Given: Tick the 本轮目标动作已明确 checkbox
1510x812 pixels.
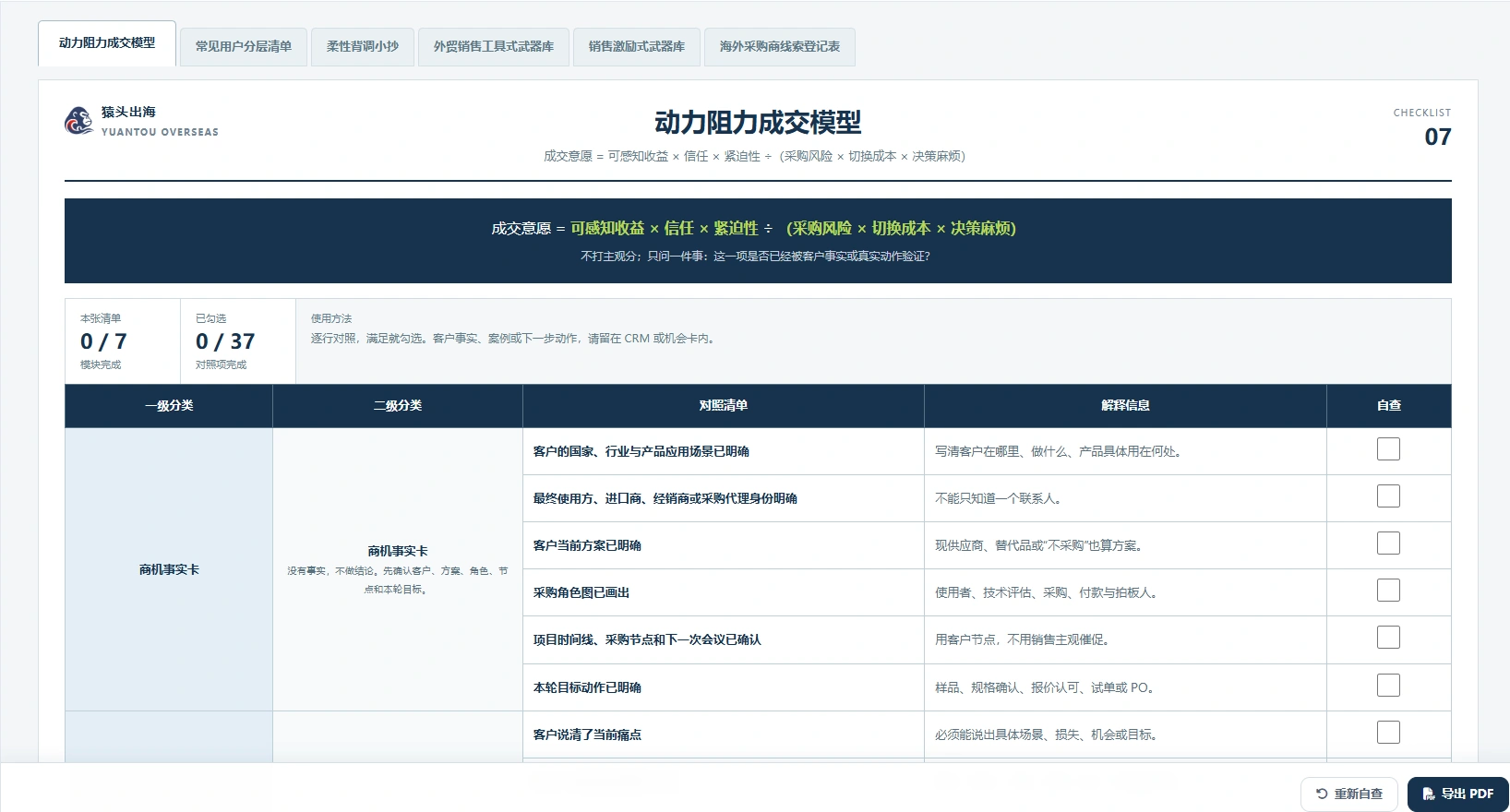Looking at the screenshot, I should (x=1388, y=686).
